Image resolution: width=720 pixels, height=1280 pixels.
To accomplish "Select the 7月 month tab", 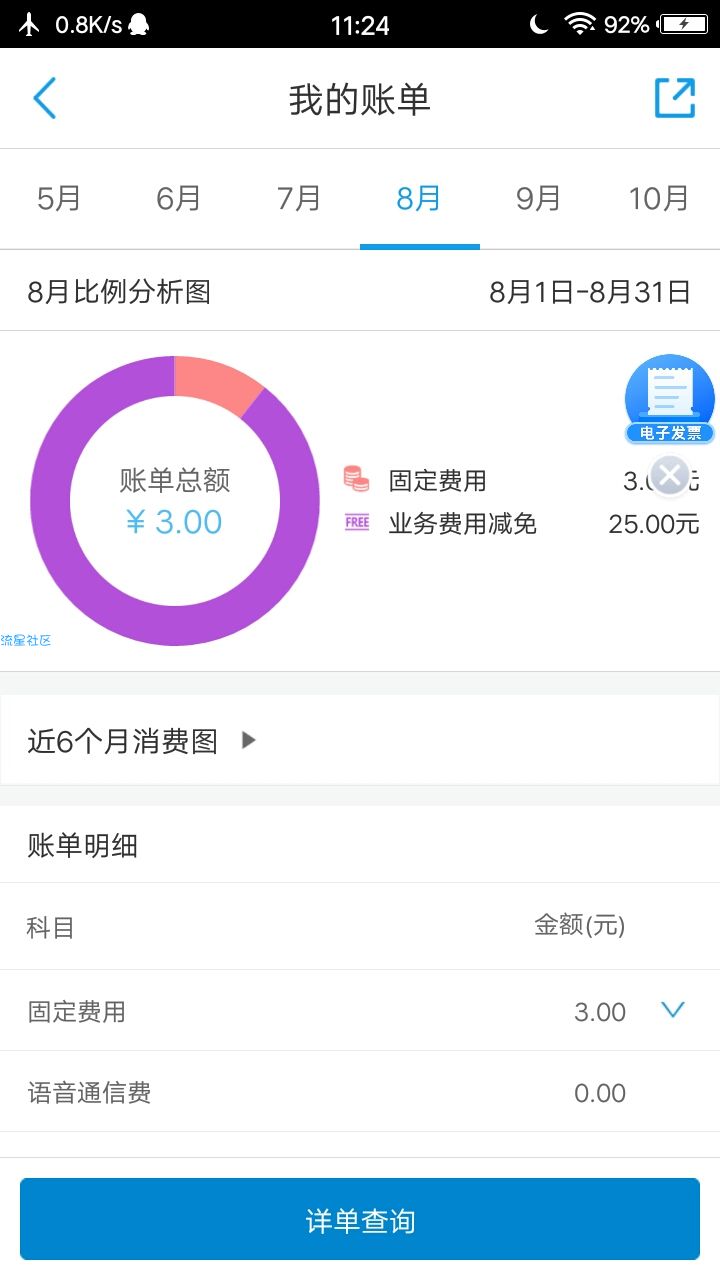I will point(299,198).
